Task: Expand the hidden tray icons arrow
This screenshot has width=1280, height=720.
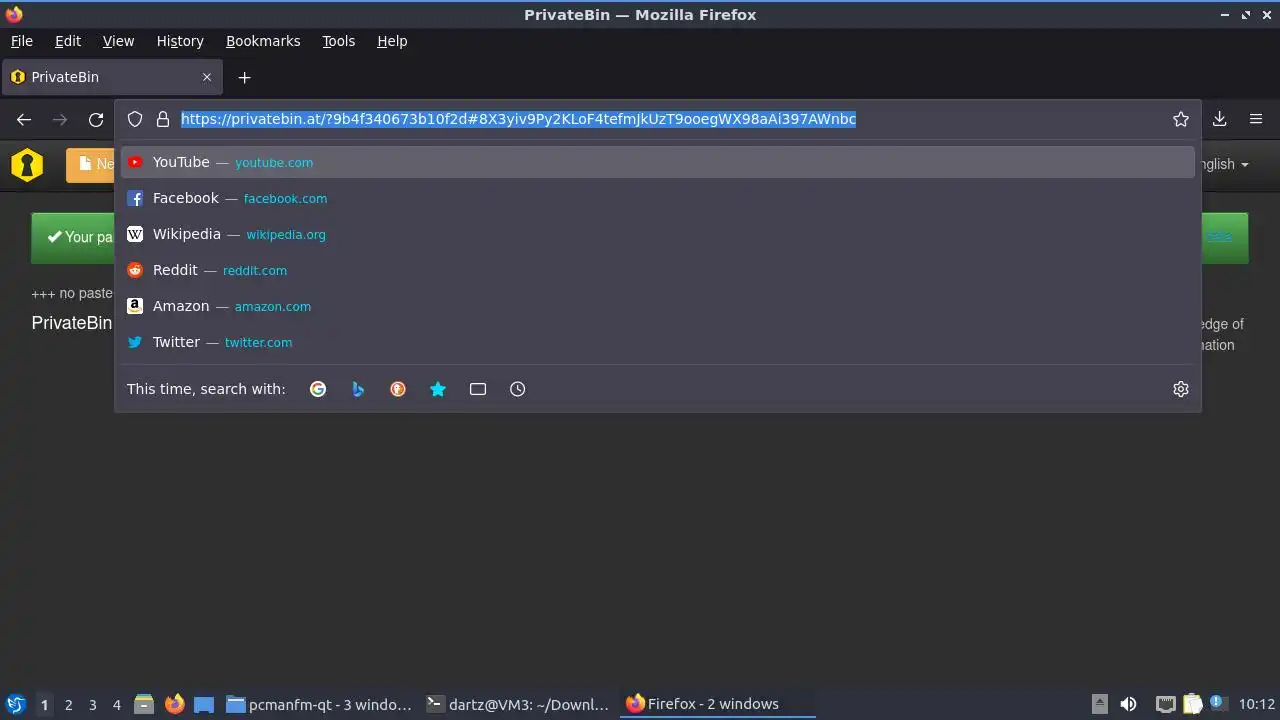Action: 1099,704
